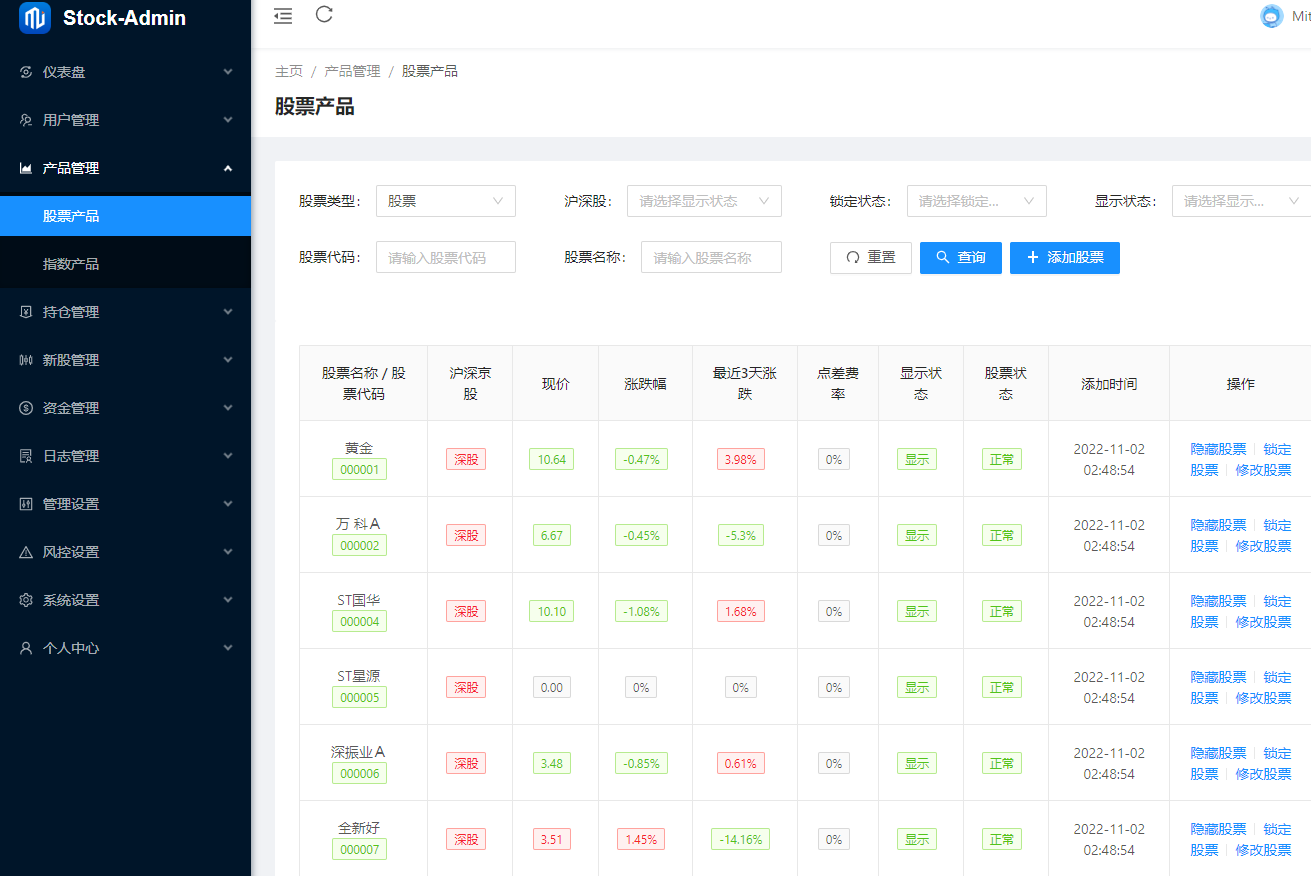Hide the ST国华 stock via 隐藏股票
The image size is (1311, 876).
1218,601
